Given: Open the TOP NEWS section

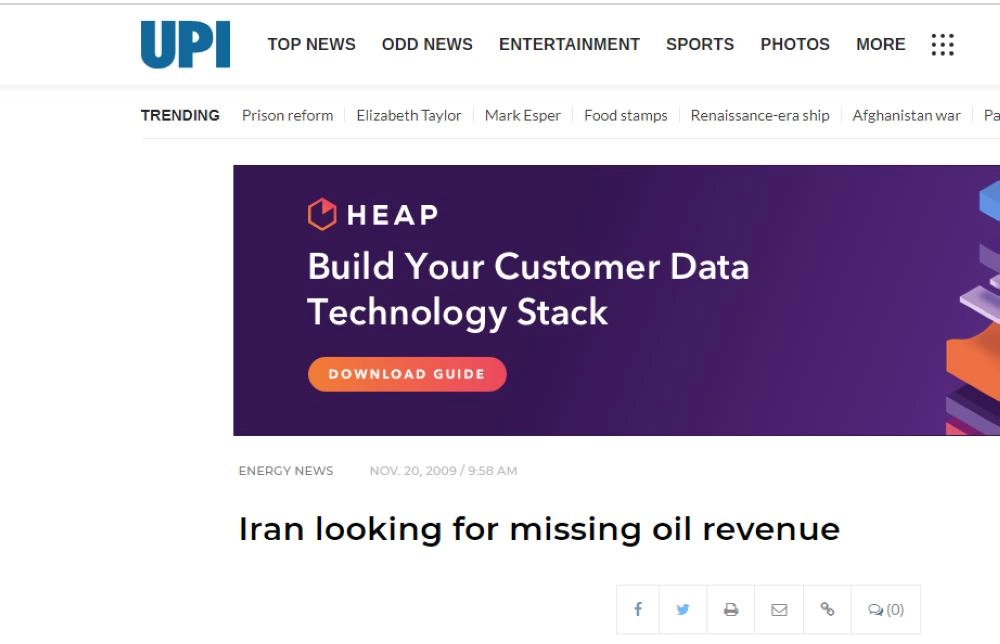Looking at the screenshot, I should [x=311, y=45].
